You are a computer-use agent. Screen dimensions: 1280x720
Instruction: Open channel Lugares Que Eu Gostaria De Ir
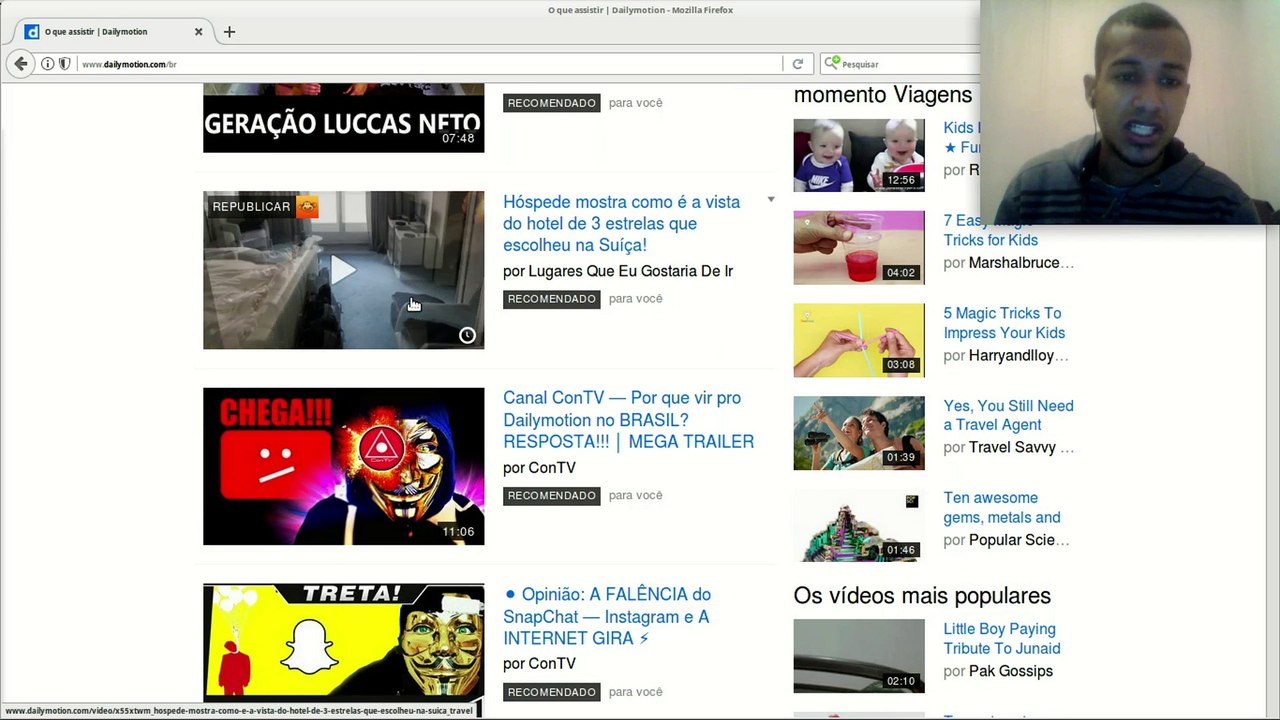(630, 271)
